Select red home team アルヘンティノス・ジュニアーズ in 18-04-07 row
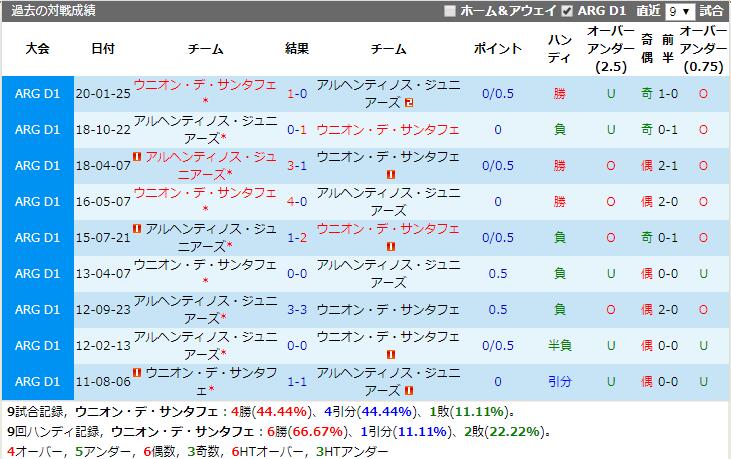 210,165
